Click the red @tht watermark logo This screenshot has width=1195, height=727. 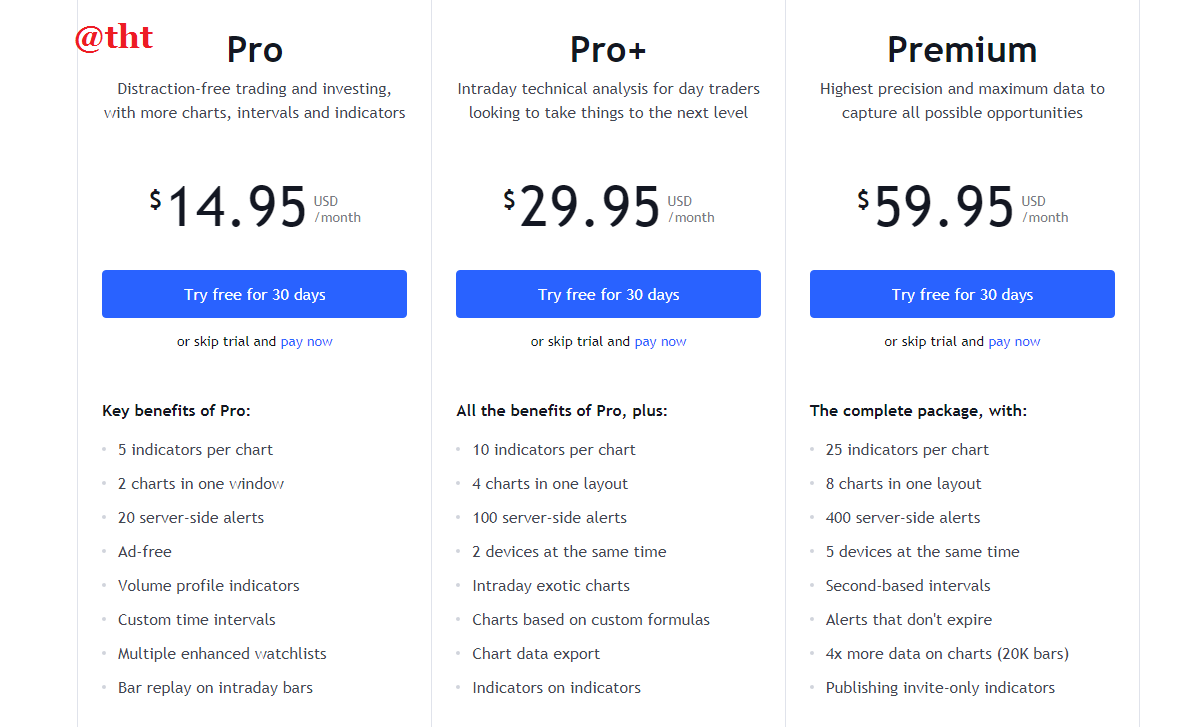point(114,37)
